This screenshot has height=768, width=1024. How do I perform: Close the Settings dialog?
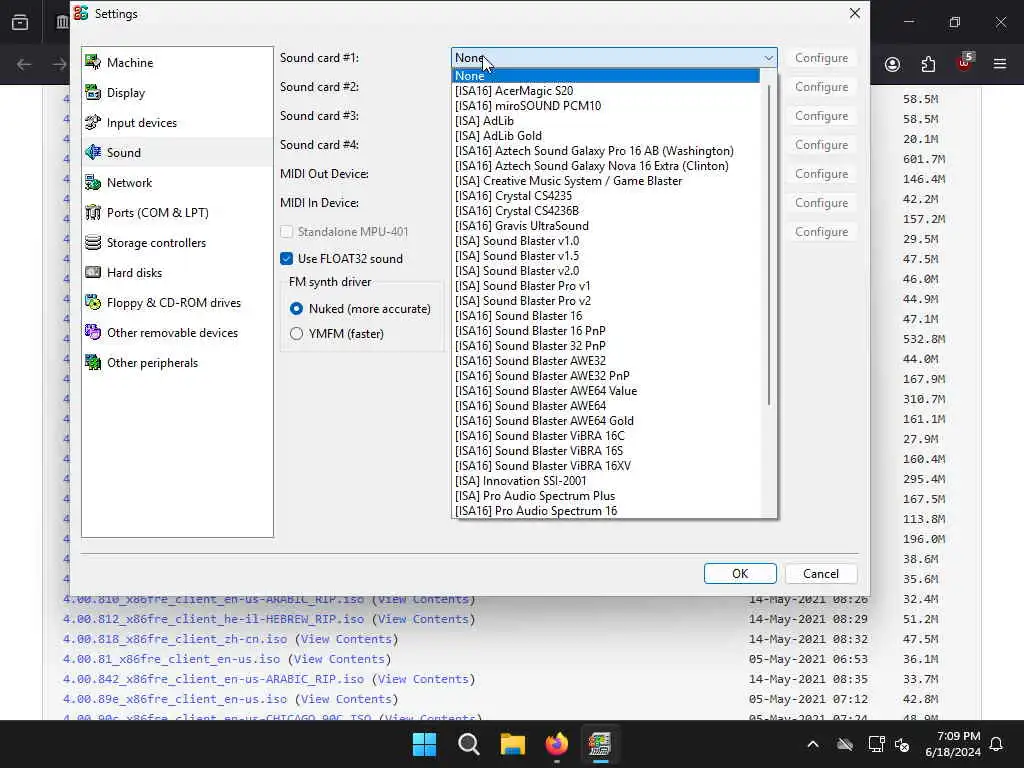854,13
